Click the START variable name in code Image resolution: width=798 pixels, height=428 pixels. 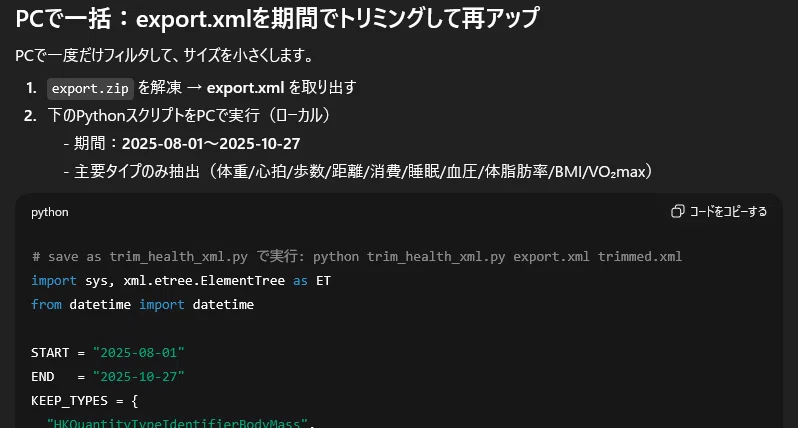[x=50, y=353]
